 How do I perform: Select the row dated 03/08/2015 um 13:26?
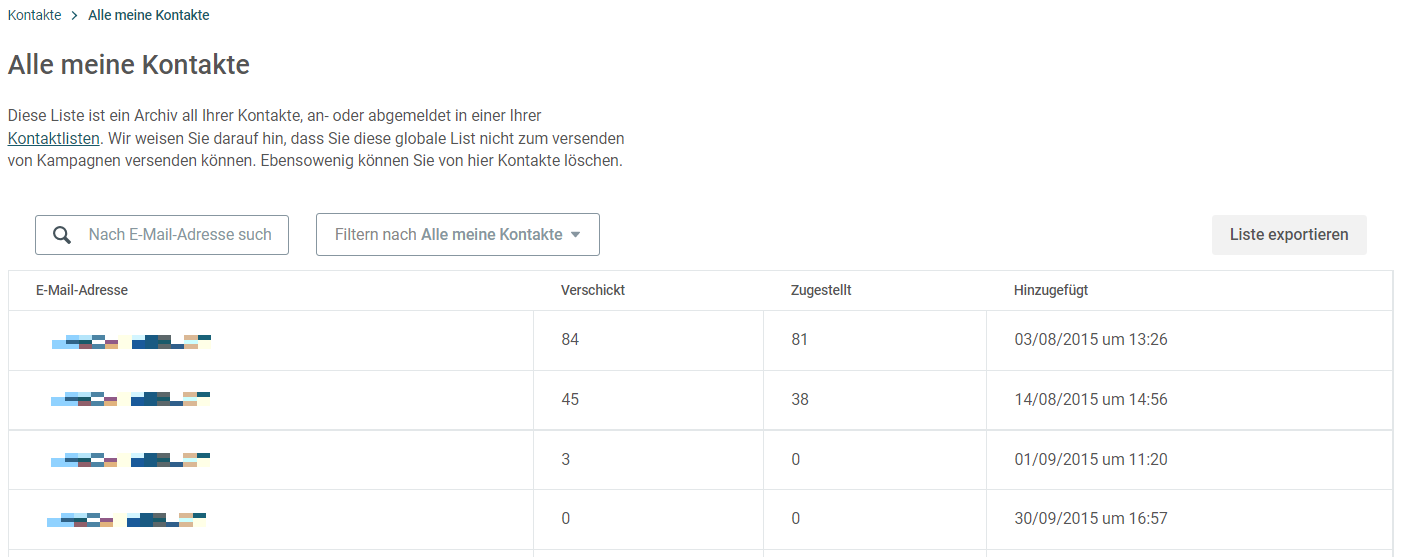click(700, 340)
